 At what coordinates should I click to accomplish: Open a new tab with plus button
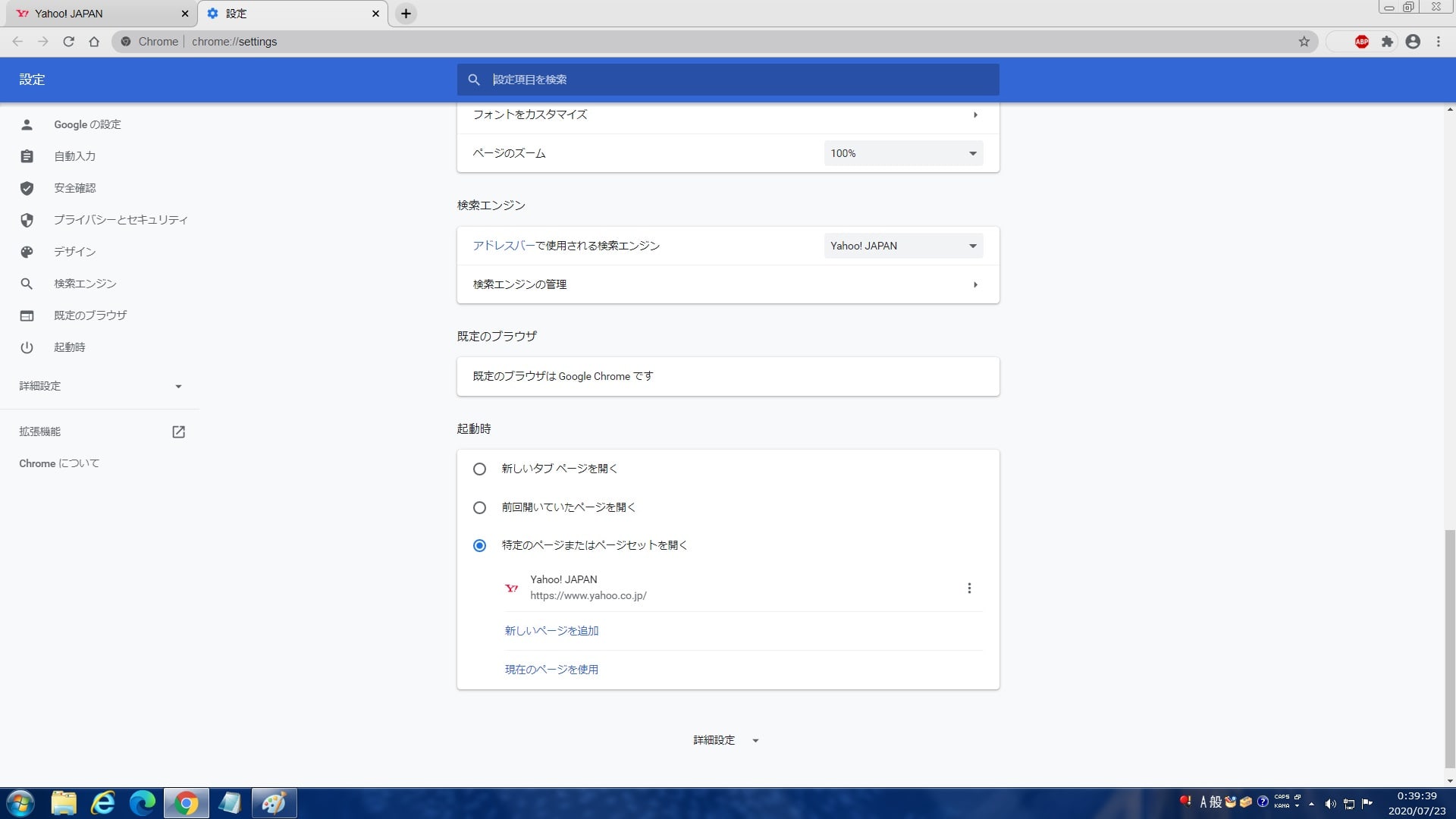click(406, 14)
